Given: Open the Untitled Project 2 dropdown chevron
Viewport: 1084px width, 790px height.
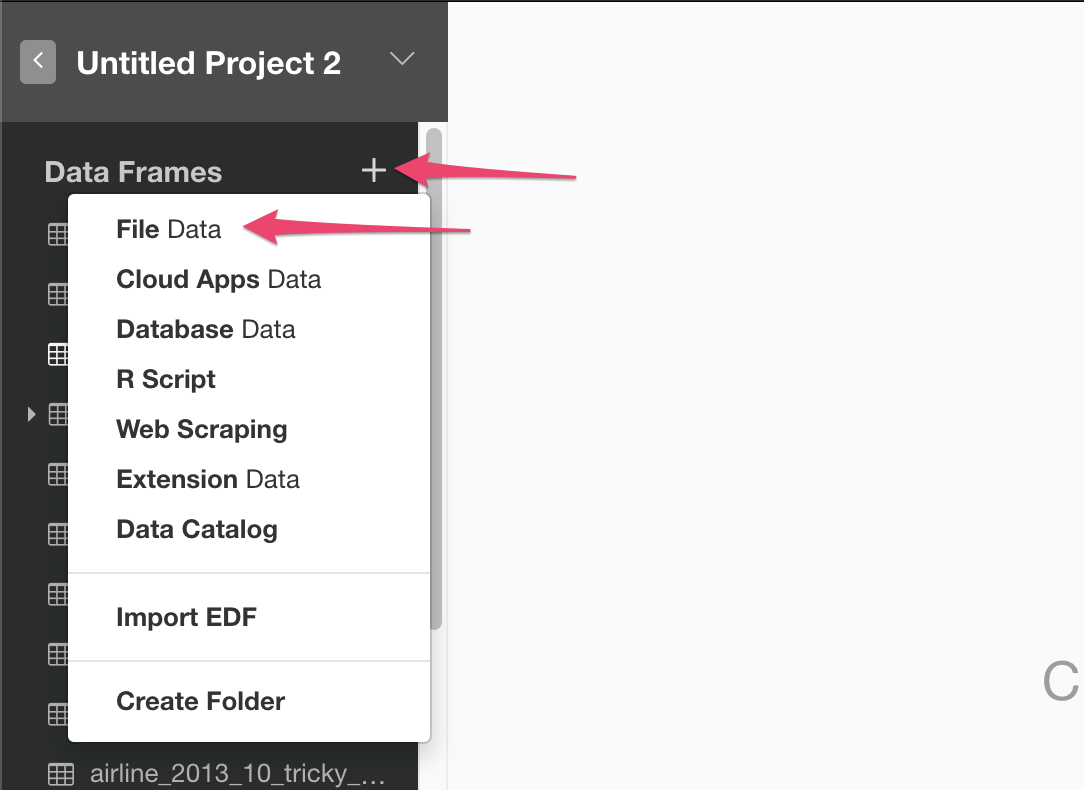Looking at the screenshot, I should click(x=402, y=59).
